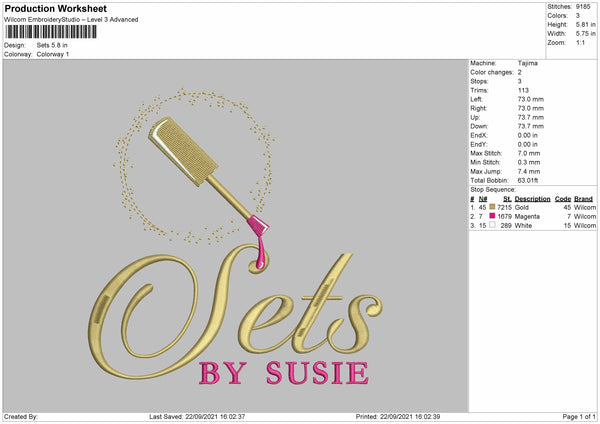Click the 'Created By:' footer label
Image resolution: width=600 pixels, height=424 pixels.
(x=21, y=417)
